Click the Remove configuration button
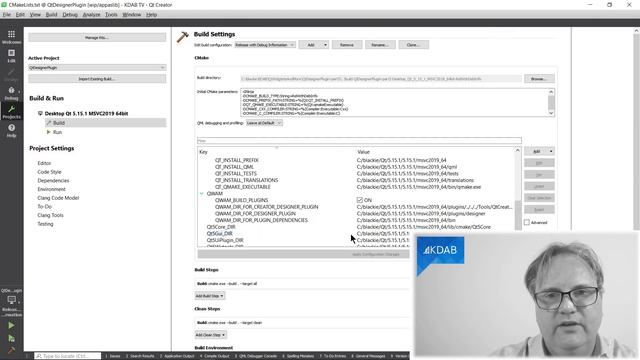This screenshot has width=640, height=360. pos(347,45)
